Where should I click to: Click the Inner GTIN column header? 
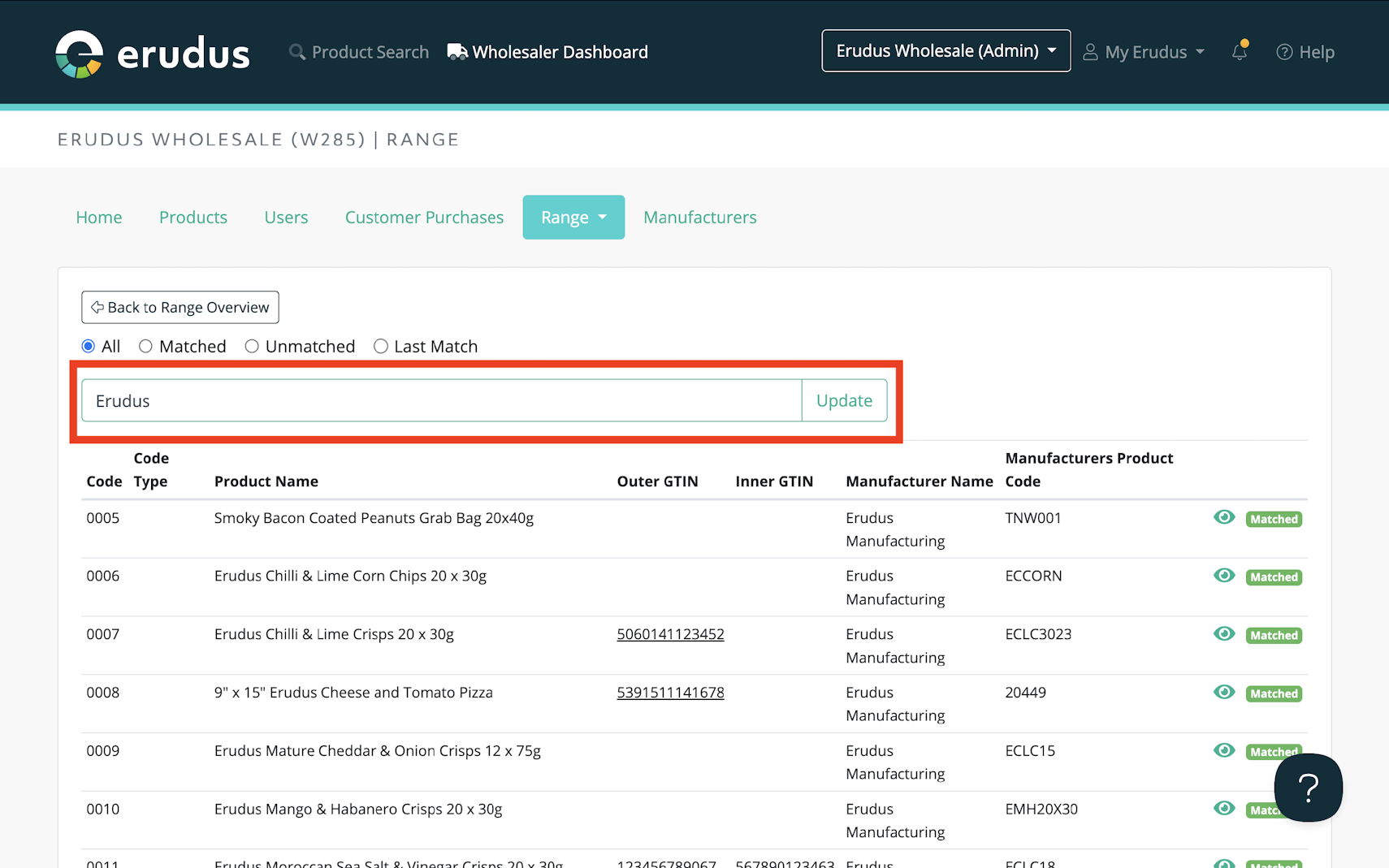[774, 482]
